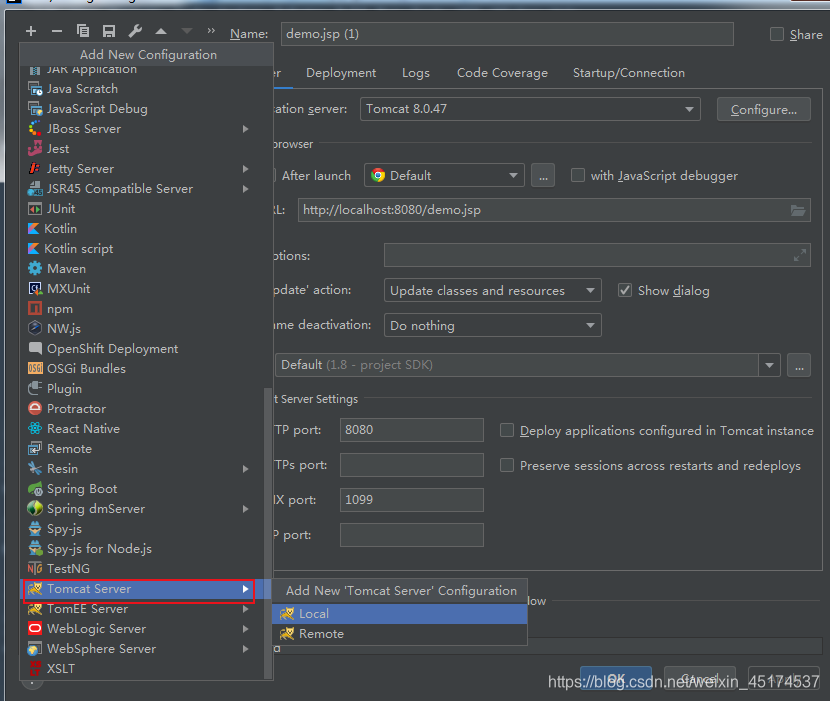The image size is (830, 701).
Task: Click the add configuration plus icon
Action: pos(31,31)
